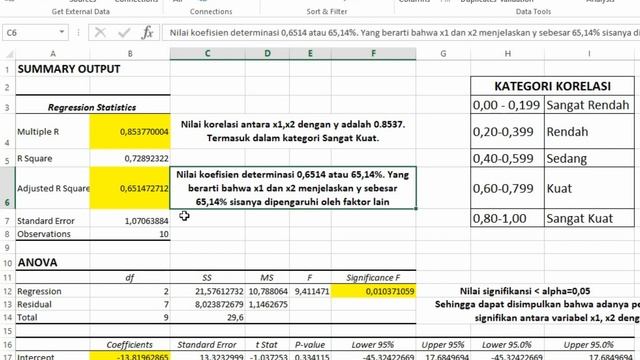Screen dimensions: 640x360
Task: Select column A header
Action: click(53, 53)
